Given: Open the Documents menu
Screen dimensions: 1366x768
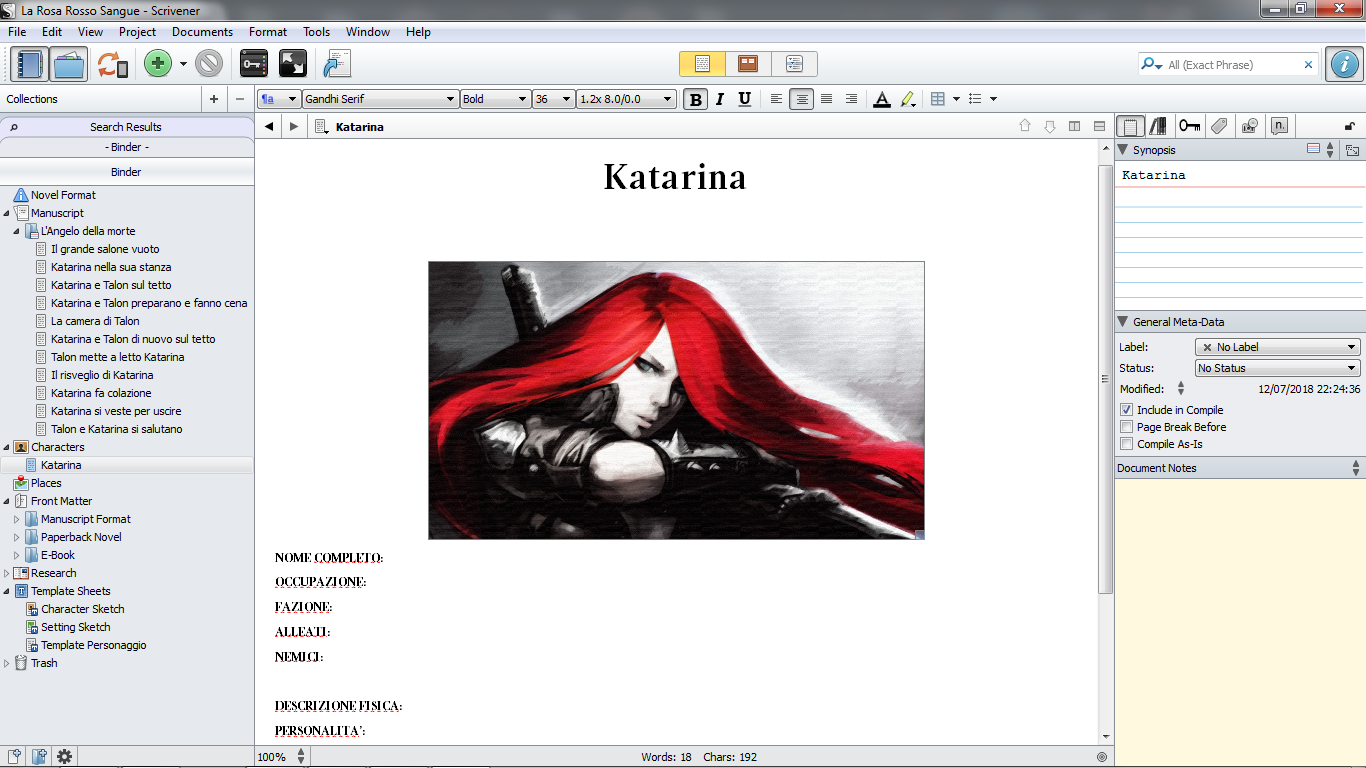Looking at the screenshot, I should click(202, 32).
